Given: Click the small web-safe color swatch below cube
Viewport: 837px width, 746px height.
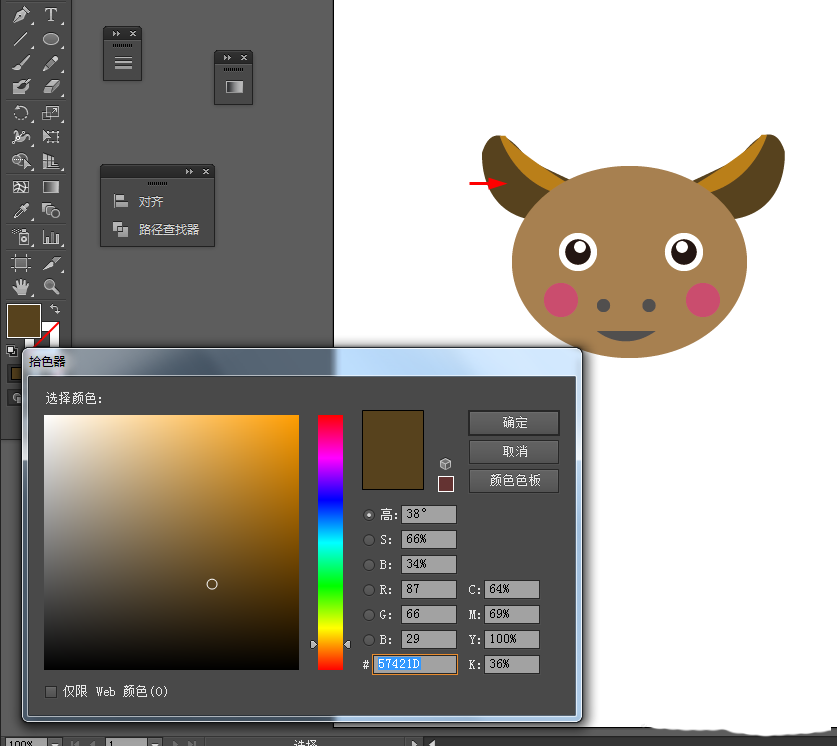Looking at the screenshot, I should point(446,484).
